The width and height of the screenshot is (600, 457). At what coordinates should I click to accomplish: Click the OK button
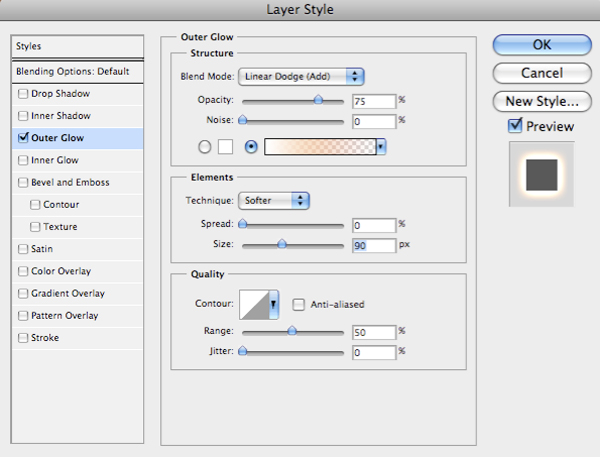click(x=542, y=45)
